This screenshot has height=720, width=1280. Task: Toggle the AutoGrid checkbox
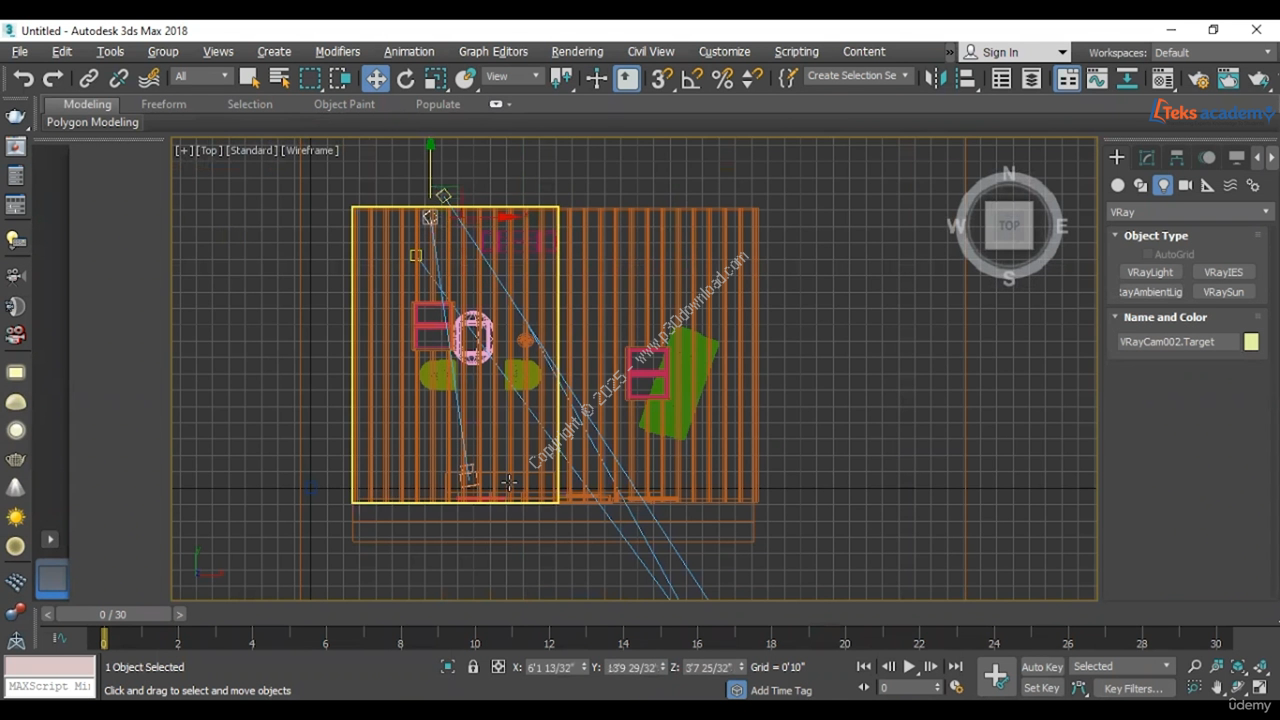coord(1148,255)
